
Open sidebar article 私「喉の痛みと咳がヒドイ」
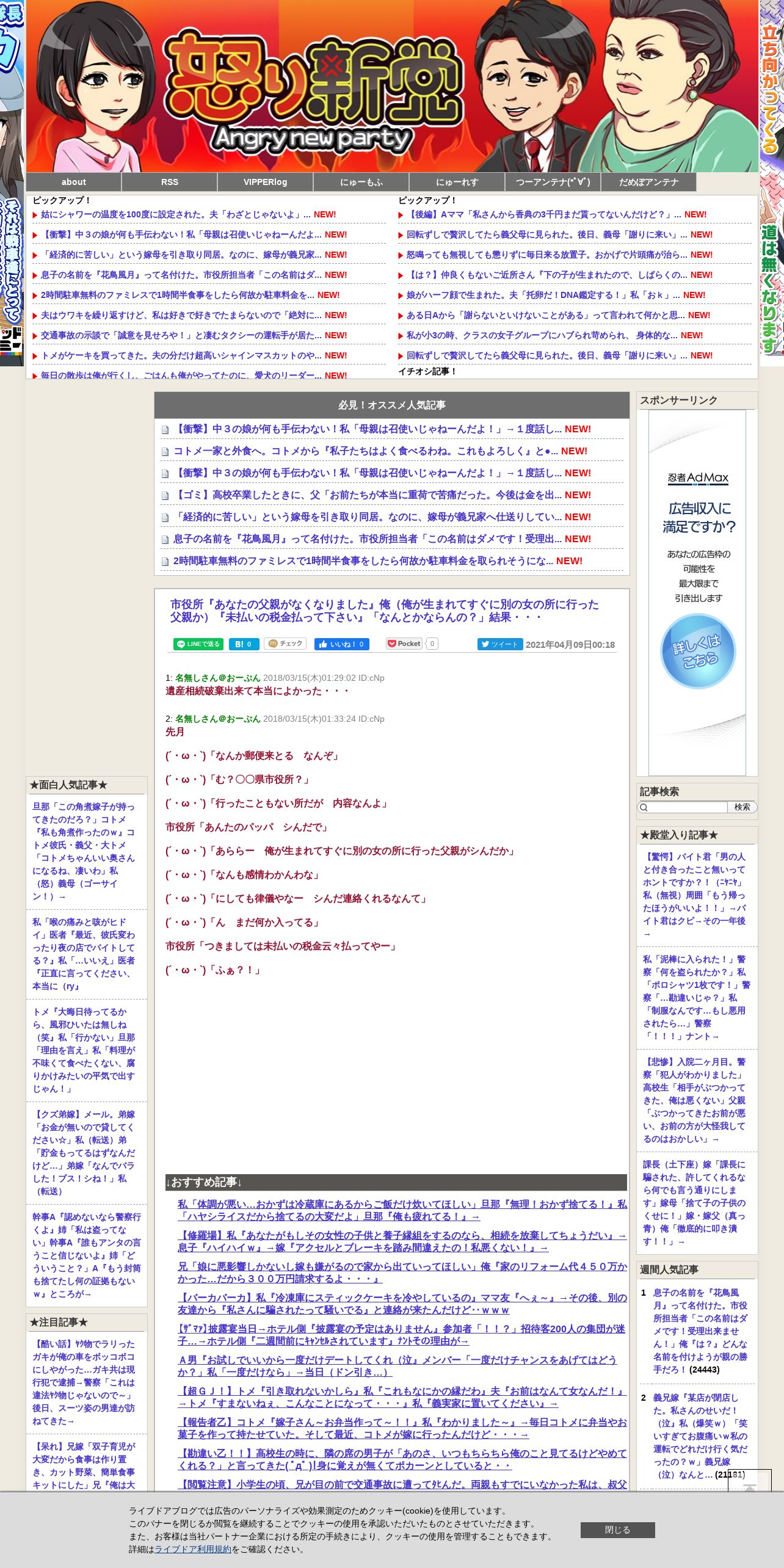click(84, 954)
